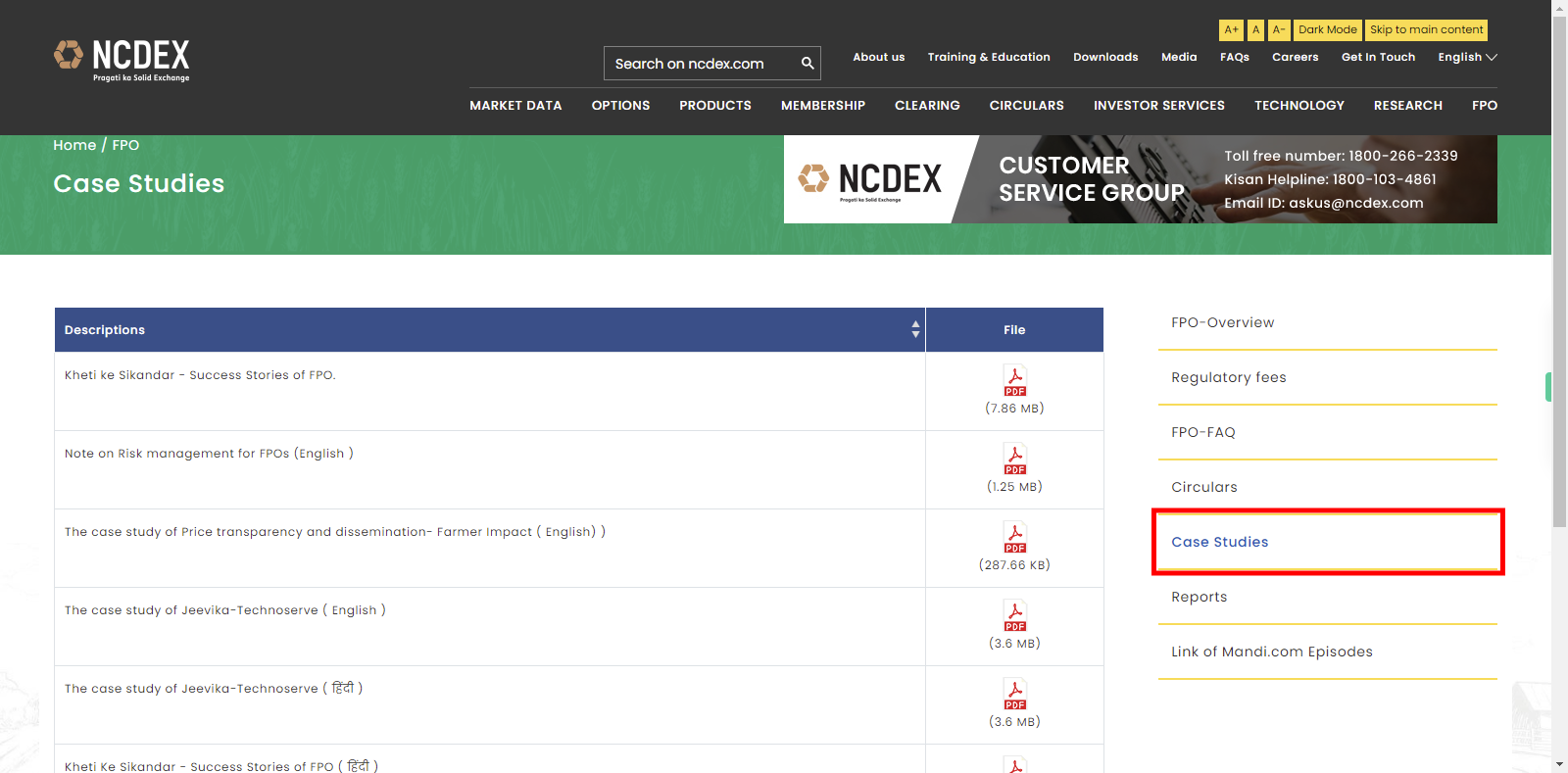
Task: Open Training & Education link
Action: pos(989,57)
